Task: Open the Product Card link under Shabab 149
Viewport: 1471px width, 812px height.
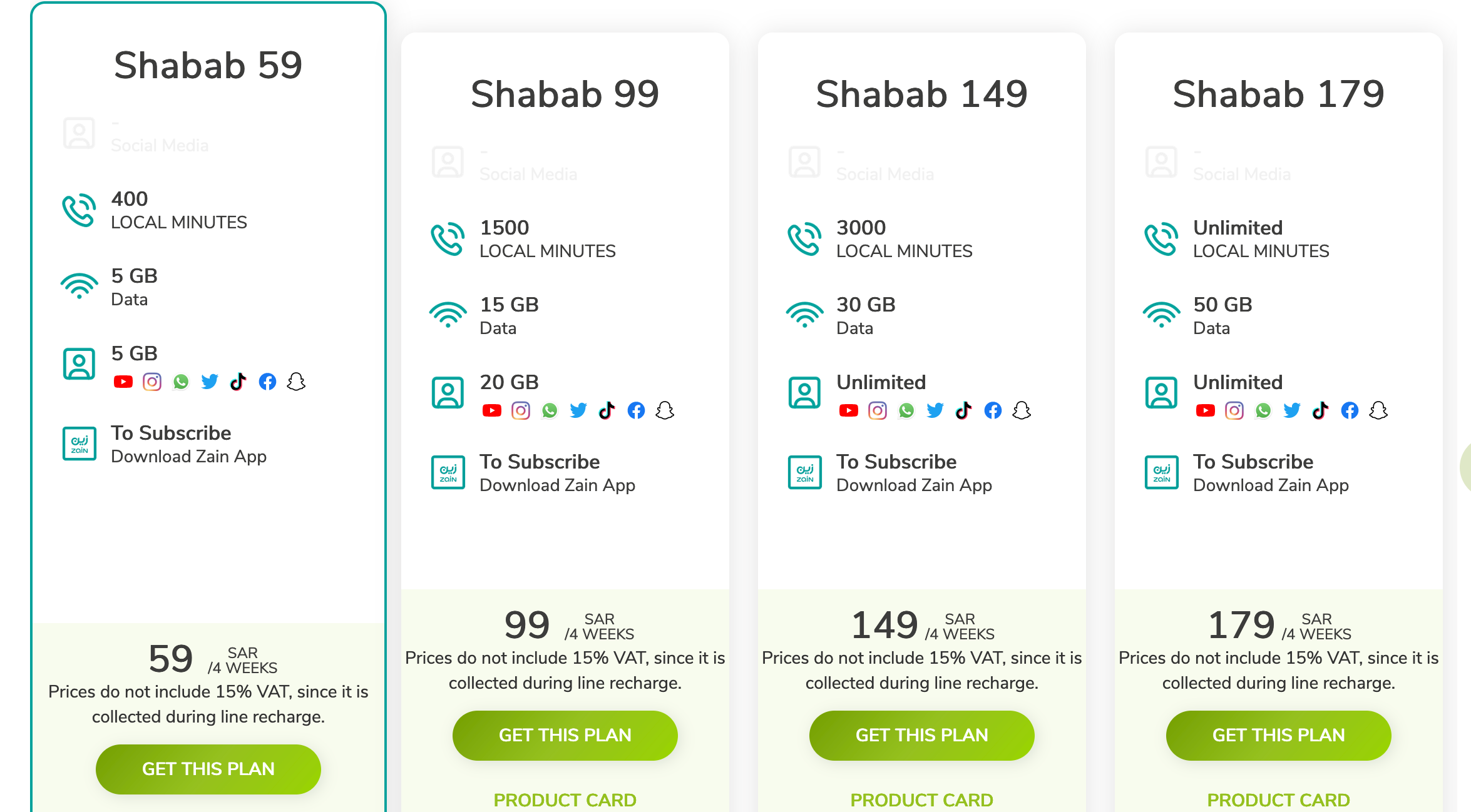Action: (922, 800)
